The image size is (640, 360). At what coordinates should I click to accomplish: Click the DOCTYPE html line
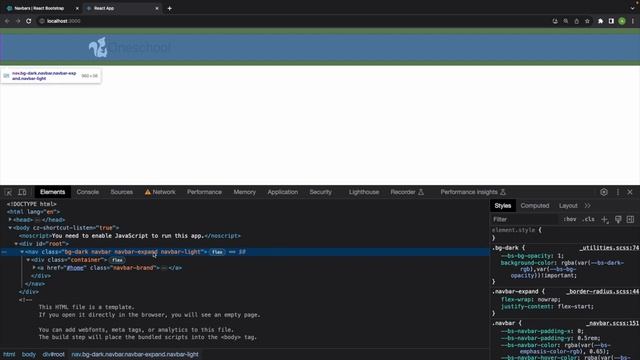coord(31,204)
